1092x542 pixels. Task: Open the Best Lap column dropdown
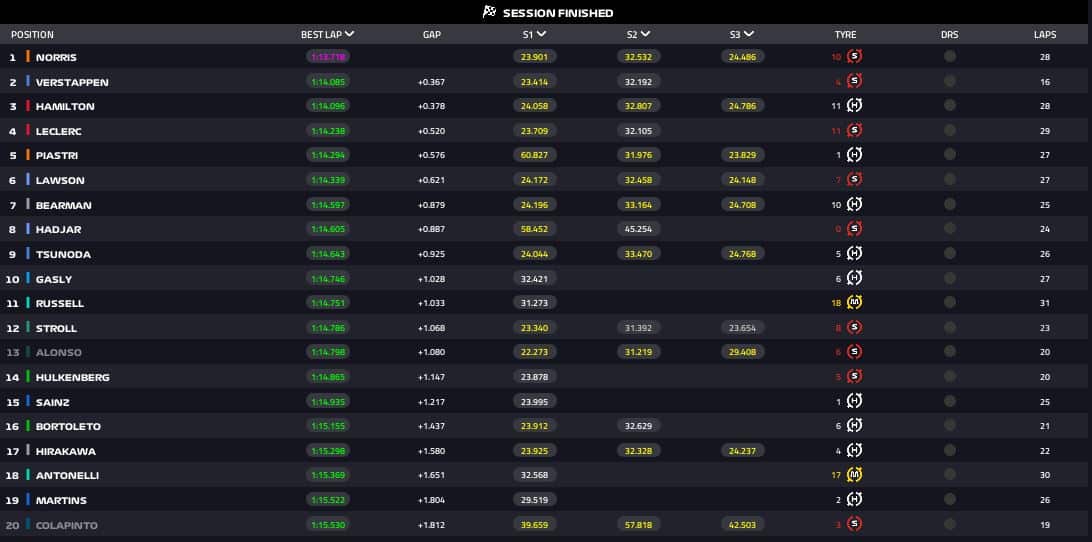[x=350, y=34]
